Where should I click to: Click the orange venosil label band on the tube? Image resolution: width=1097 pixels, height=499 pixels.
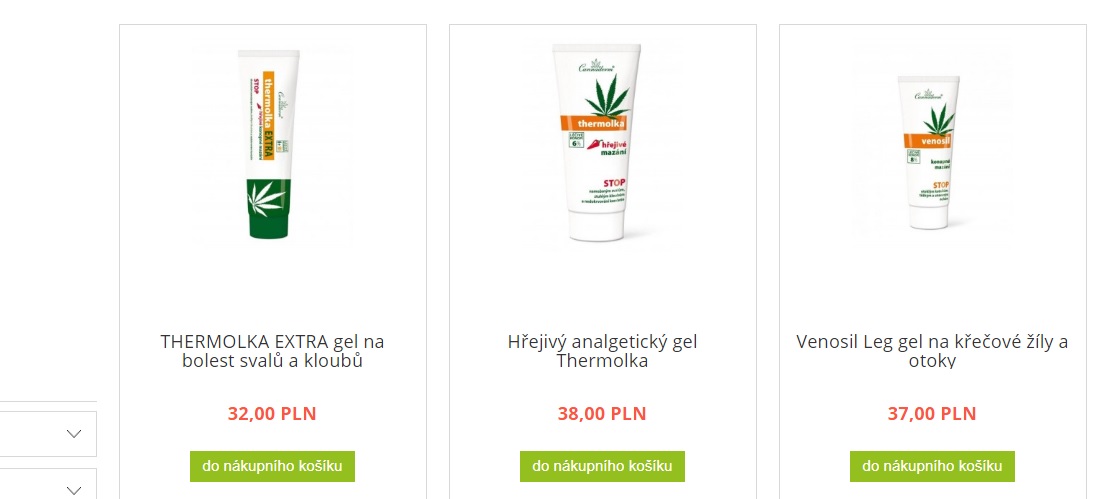click(x=930, y=139)
